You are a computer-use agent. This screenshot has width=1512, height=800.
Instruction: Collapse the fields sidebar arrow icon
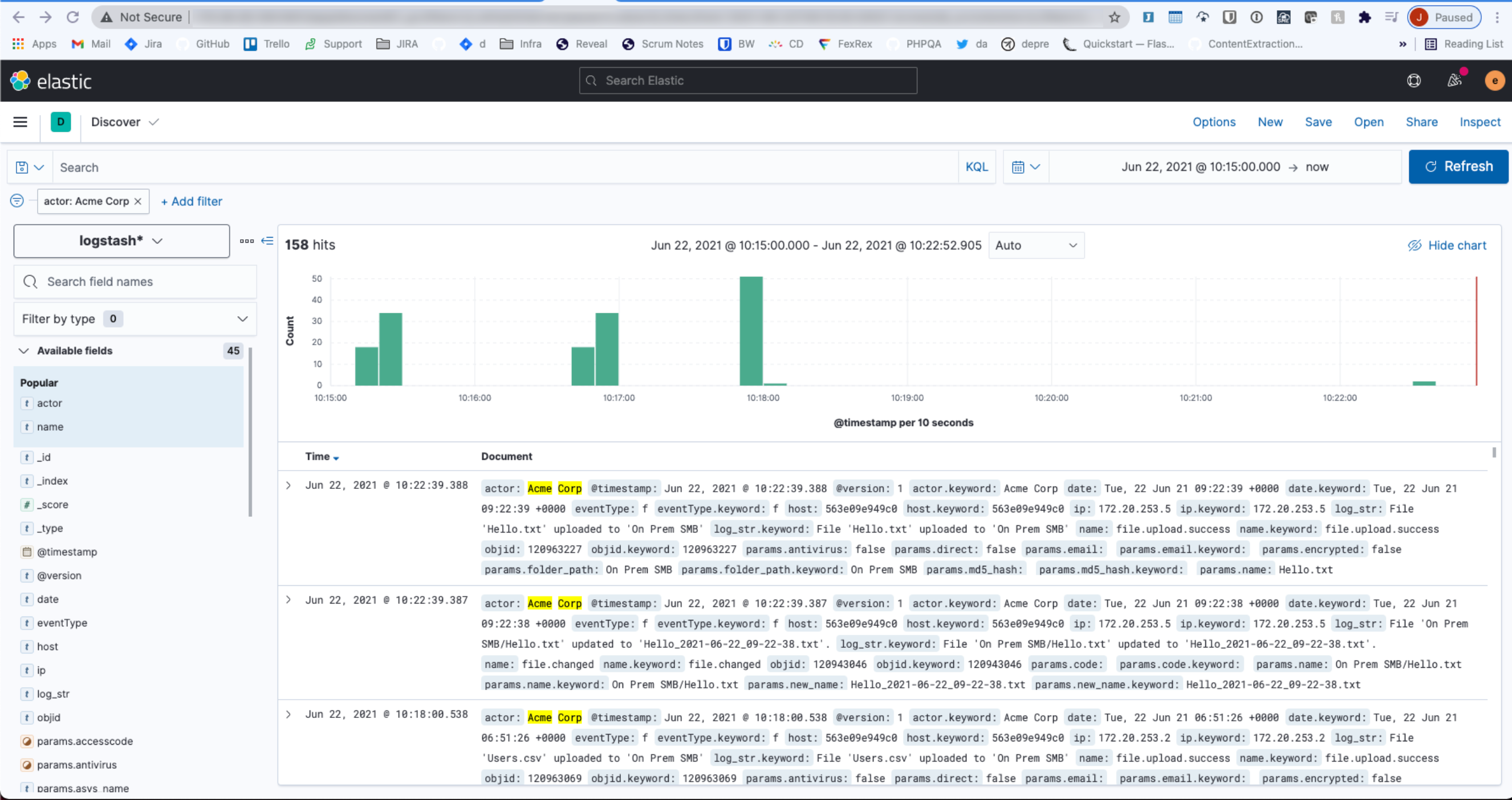click(x=267, y=240)
